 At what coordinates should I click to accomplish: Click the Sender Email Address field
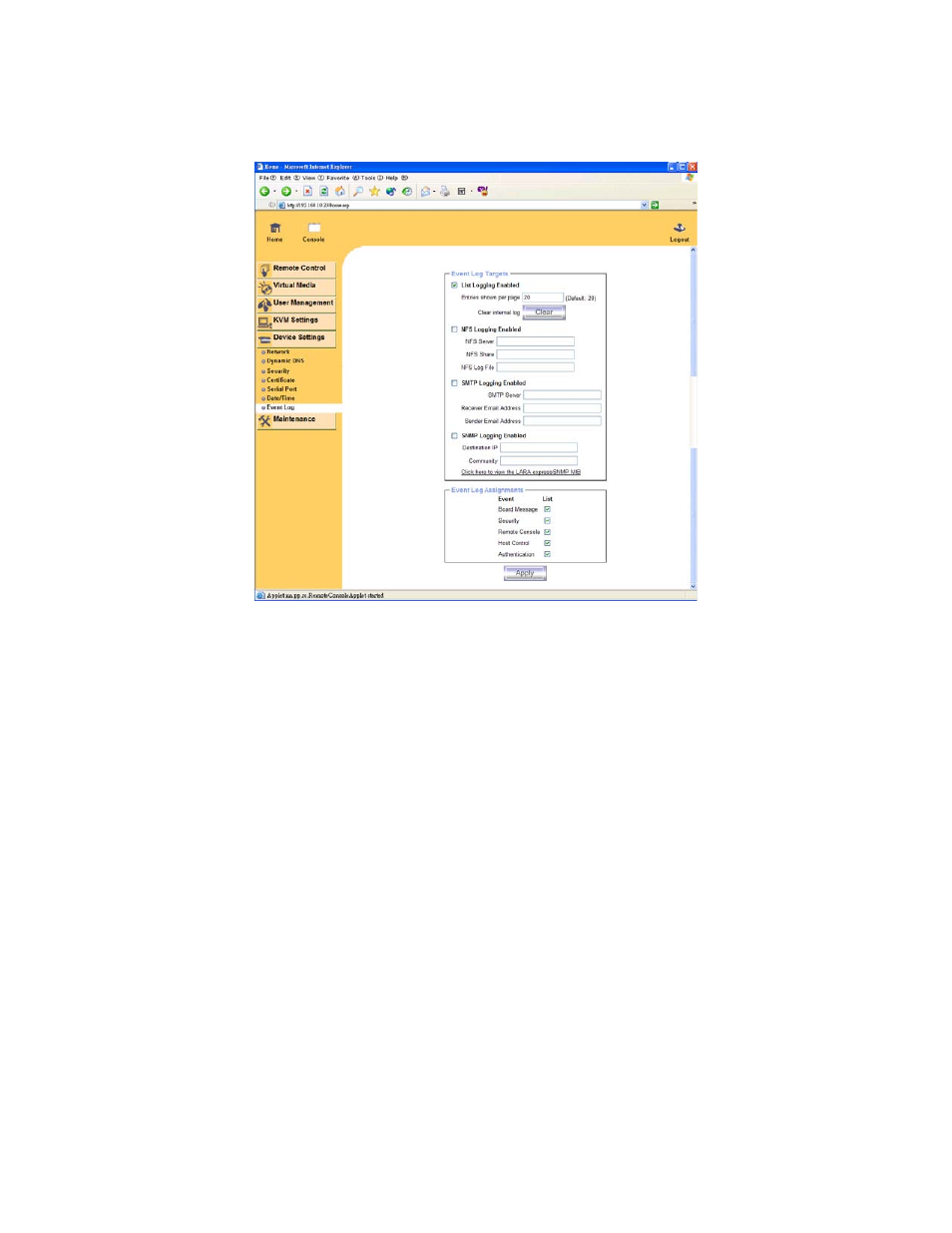(563, 421)
